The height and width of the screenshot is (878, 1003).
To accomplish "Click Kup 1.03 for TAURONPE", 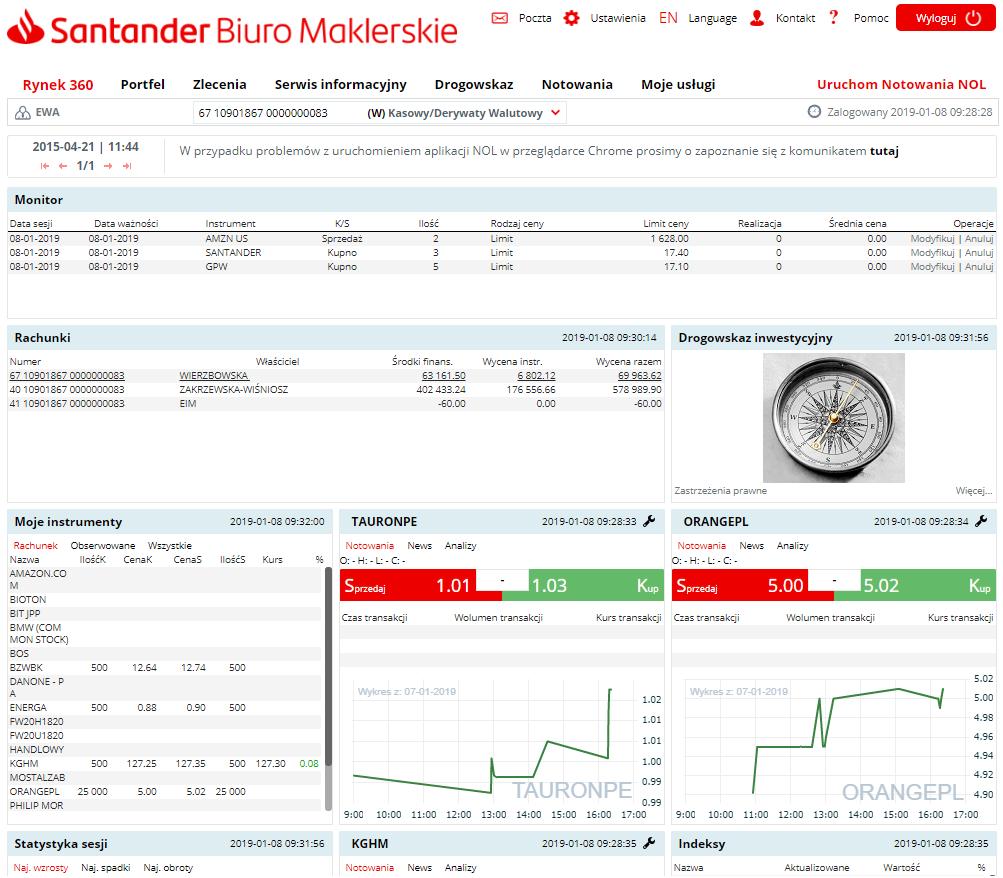I will (596, 585).
